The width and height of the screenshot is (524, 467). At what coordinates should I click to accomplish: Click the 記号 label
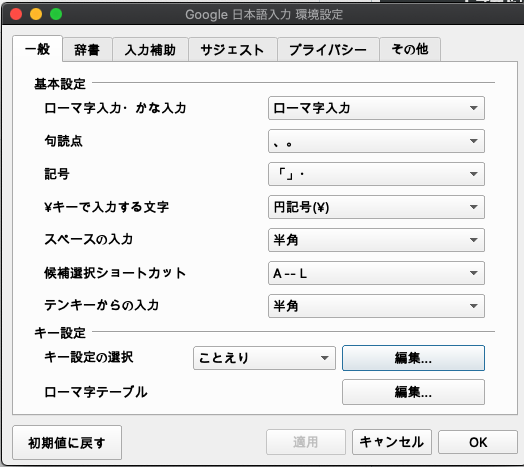(57, 174)
